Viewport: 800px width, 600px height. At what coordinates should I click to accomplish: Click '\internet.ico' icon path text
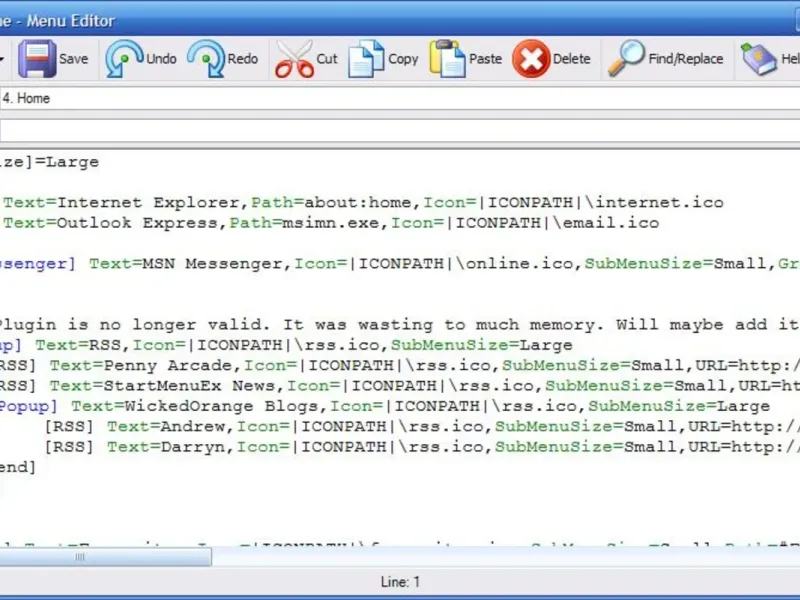(x=654, y=203)
